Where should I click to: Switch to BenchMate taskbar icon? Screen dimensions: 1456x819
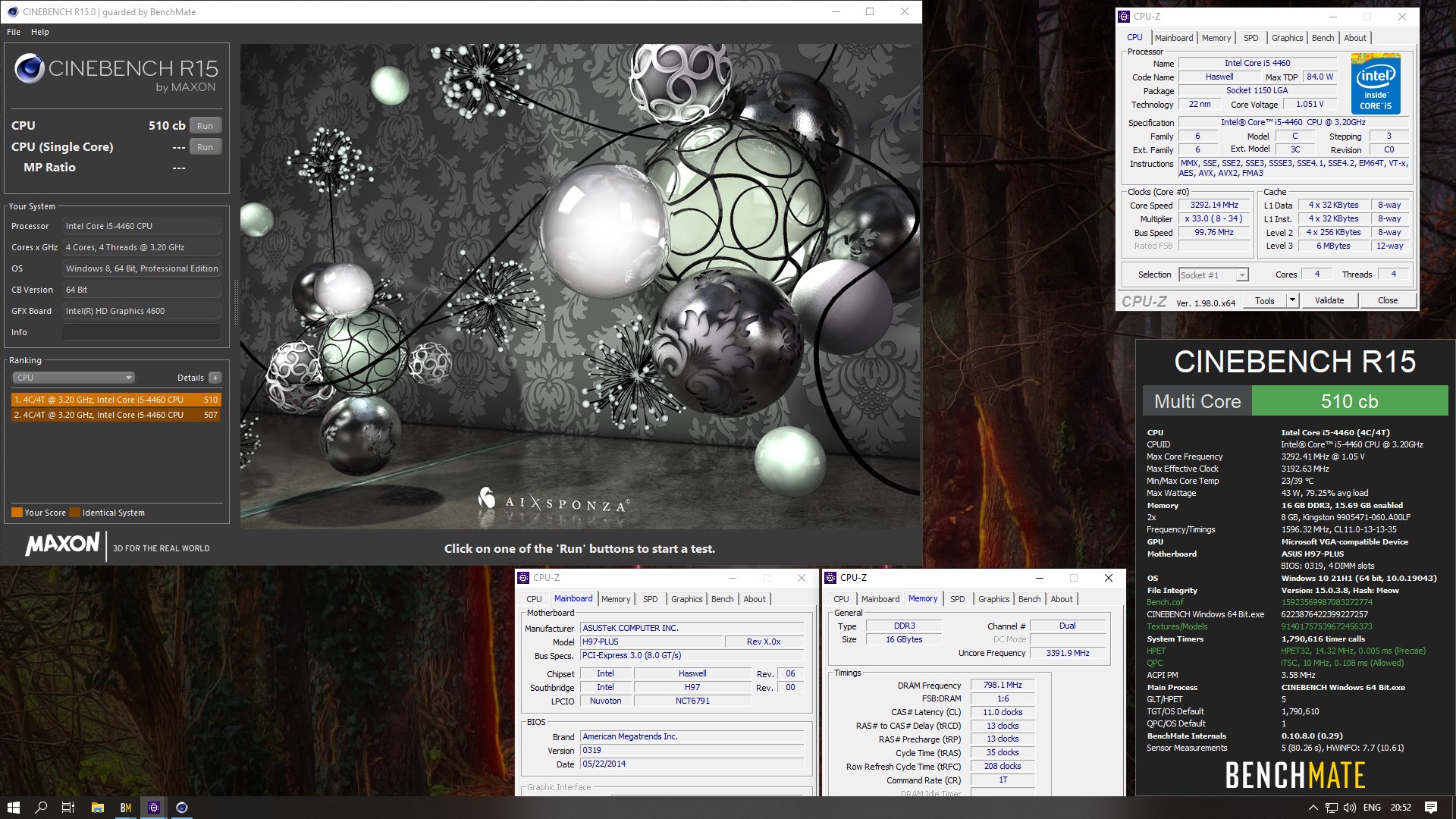click(126, 808)
